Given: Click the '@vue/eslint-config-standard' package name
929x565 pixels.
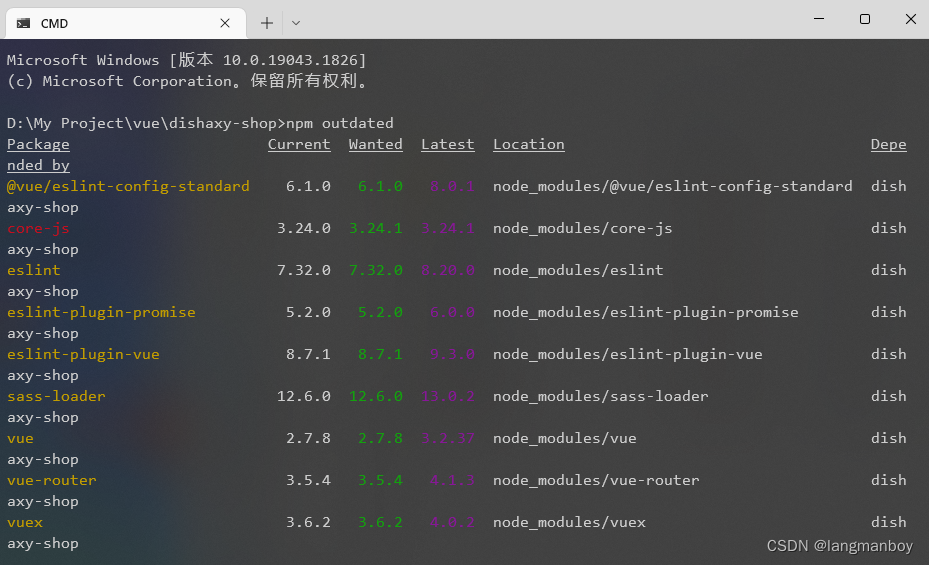Looking at the screenshot, I should click(129, 187).
